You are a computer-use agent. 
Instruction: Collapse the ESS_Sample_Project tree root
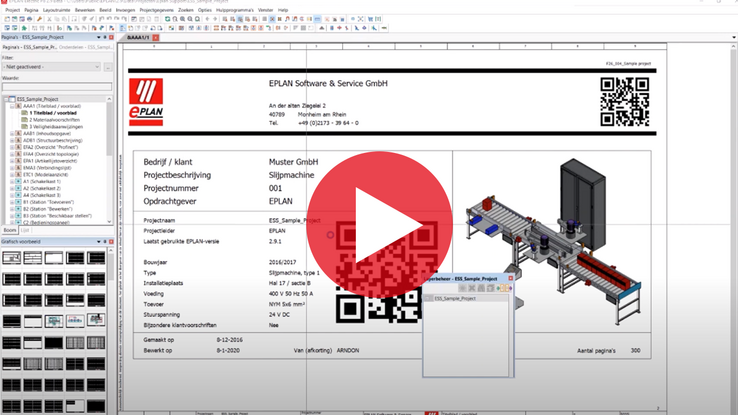coord(6,99)
